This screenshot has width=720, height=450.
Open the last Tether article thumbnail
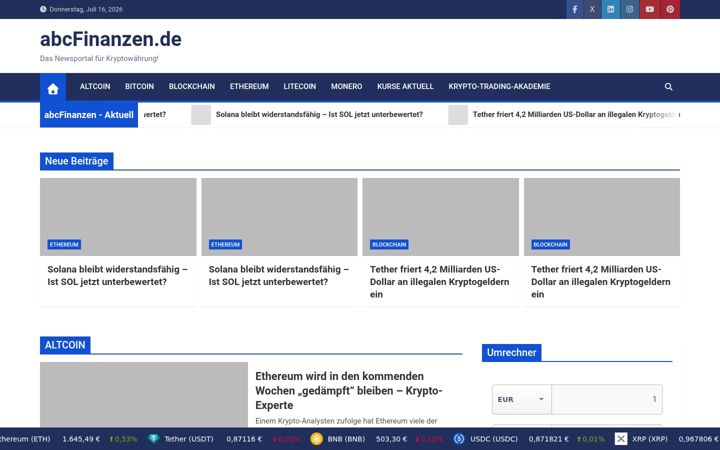(x=602, y=217)
